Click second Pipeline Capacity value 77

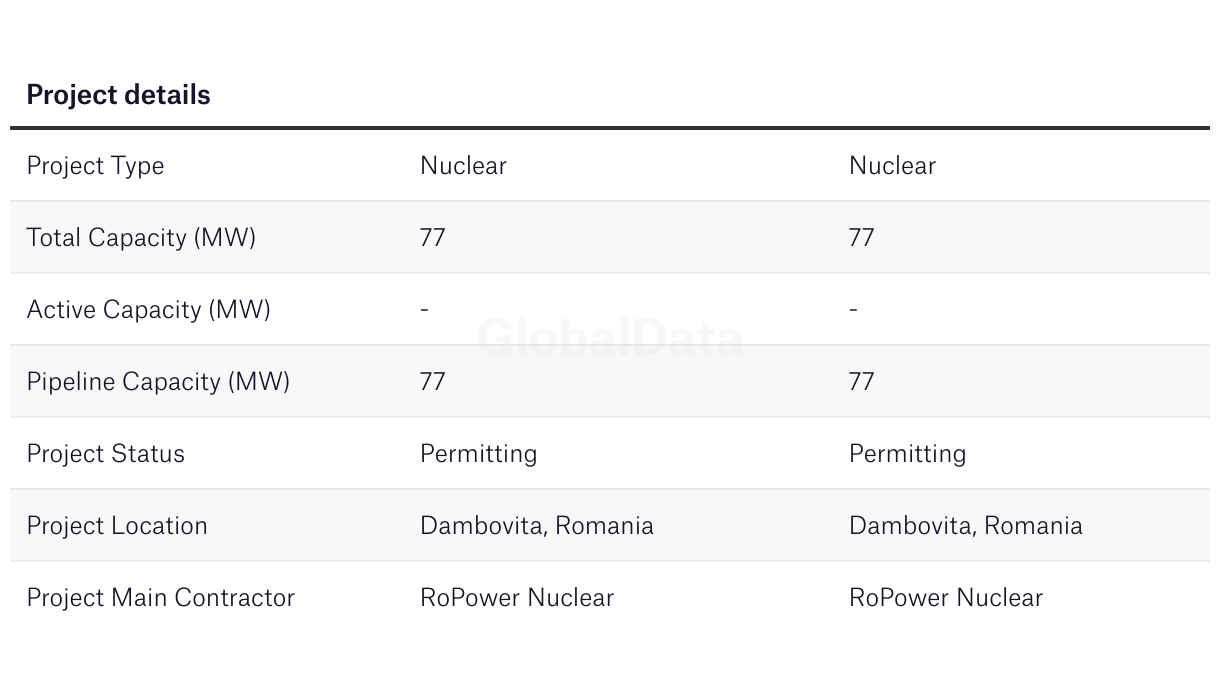pos(862,381)
